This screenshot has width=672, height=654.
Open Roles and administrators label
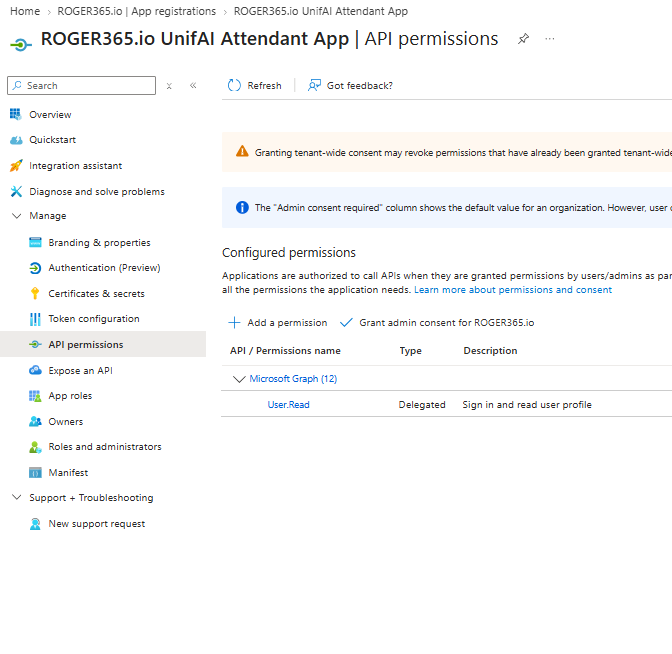tap(105, 447)
